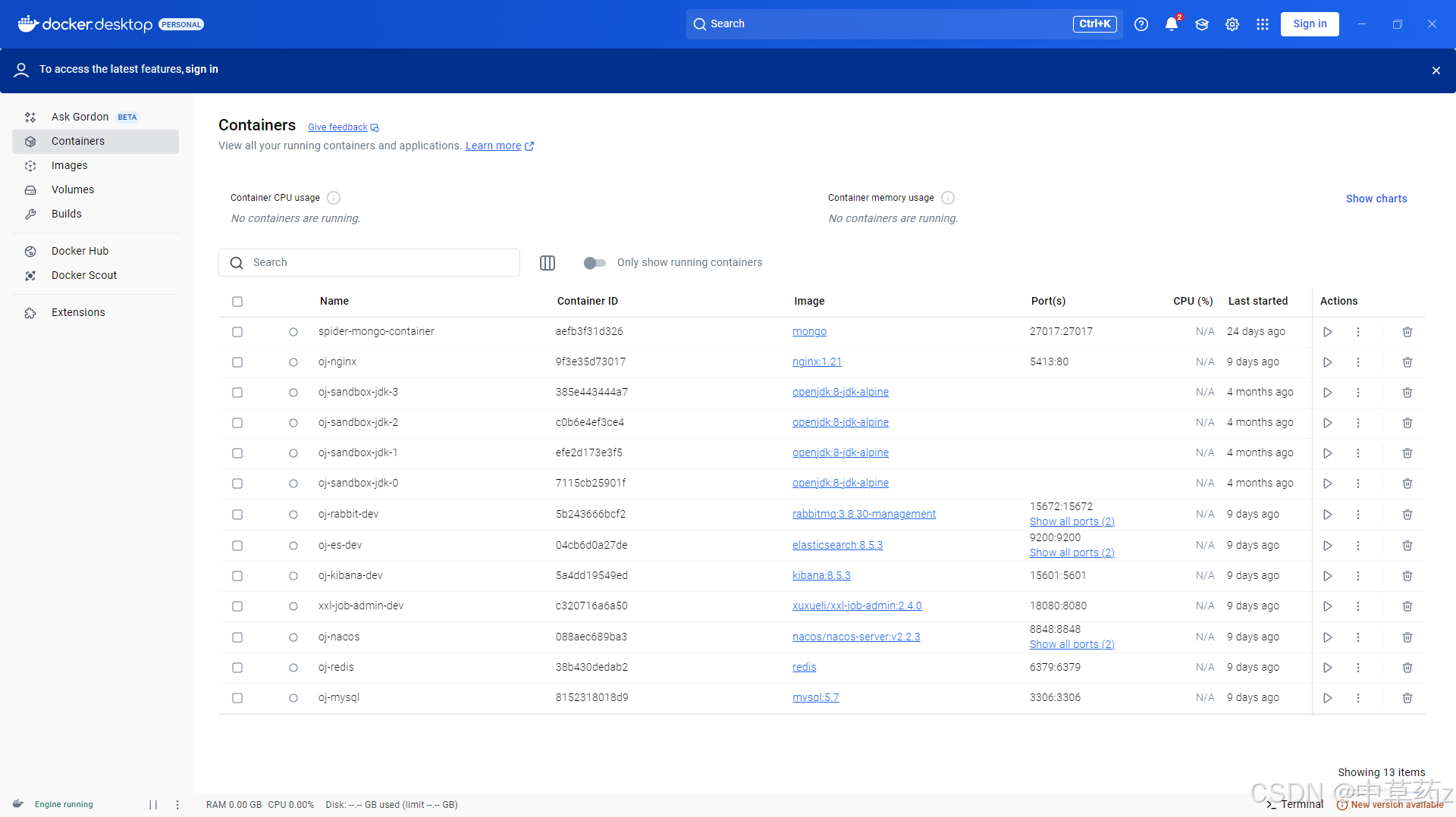The height and width of the screenshot is (817, 1456).
Task: Open more actions for oj-nacos
Action: 1358,637
